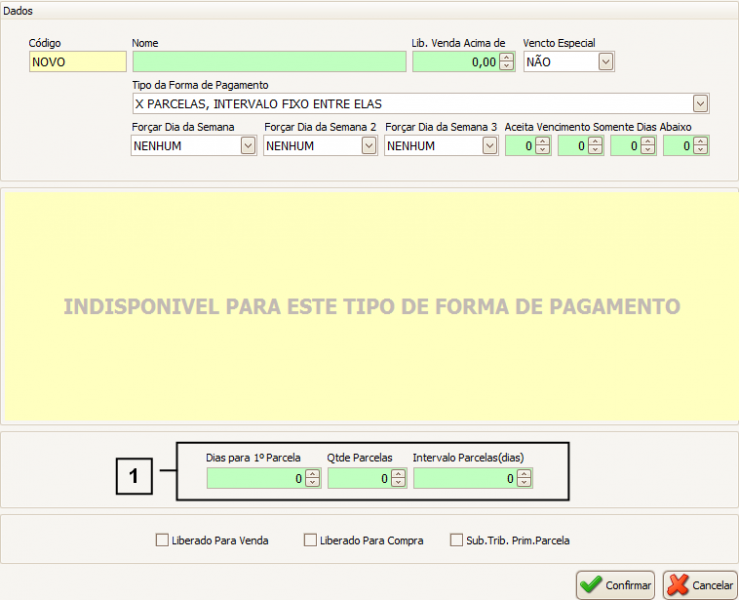
Task: Click the Nome text field
Action: tap(269, 62)
